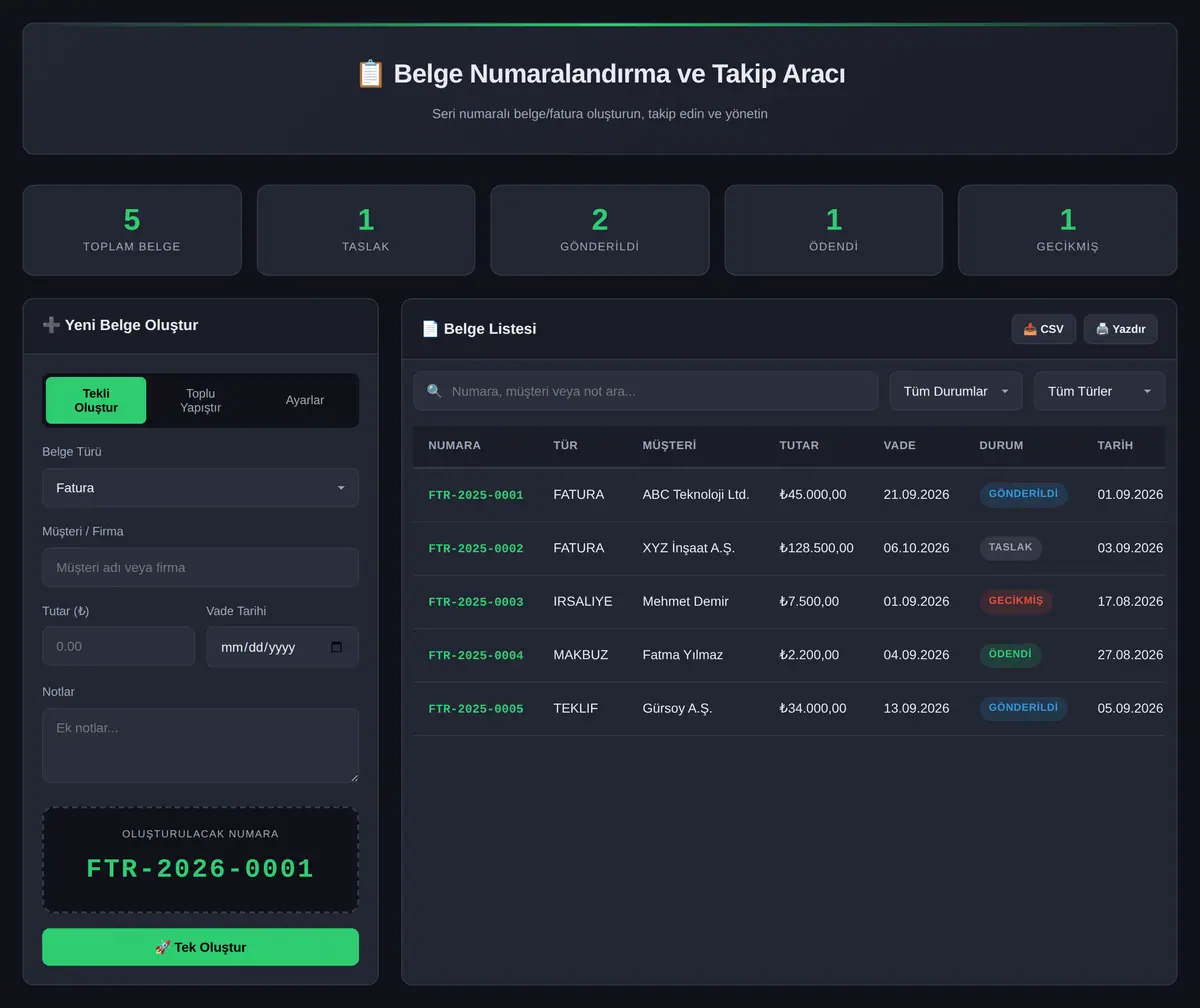
Task: Click the ÖDENDİ status badge in the table
Action: (x=1010, y=655)
